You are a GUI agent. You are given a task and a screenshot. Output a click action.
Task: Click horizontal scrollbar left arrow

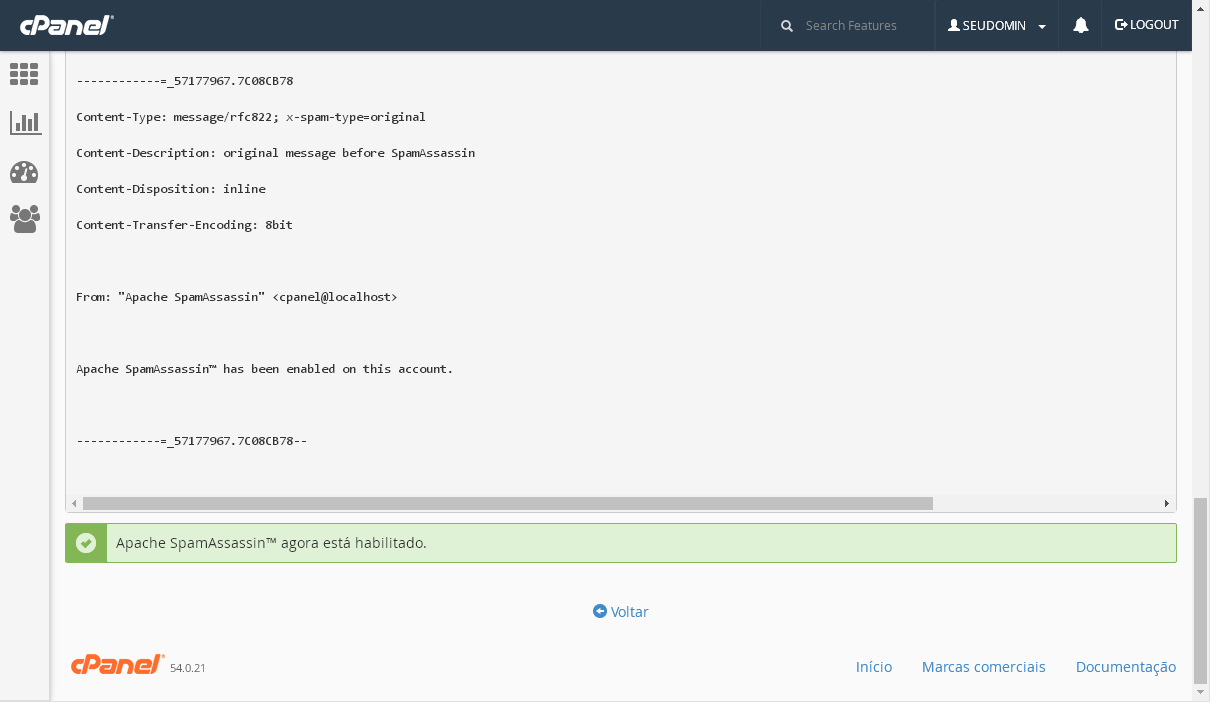74,504
